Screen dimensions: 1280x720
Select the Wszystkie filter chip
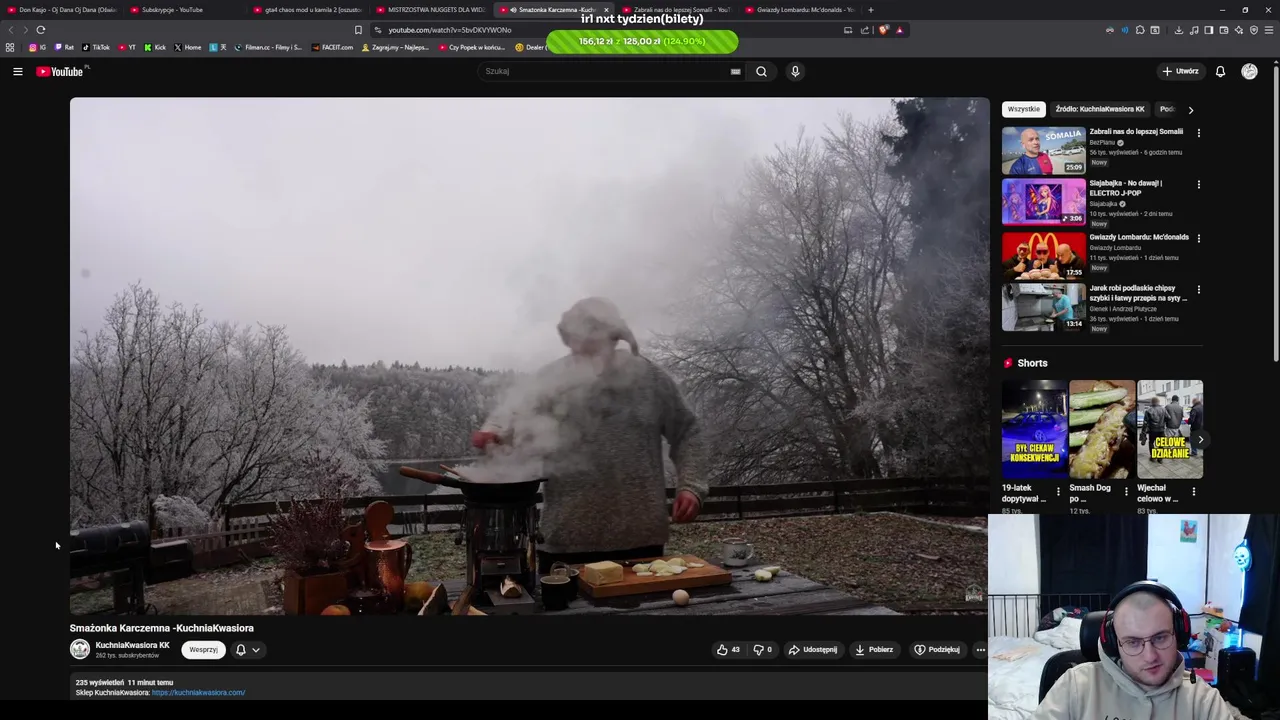coord(1024,109)
